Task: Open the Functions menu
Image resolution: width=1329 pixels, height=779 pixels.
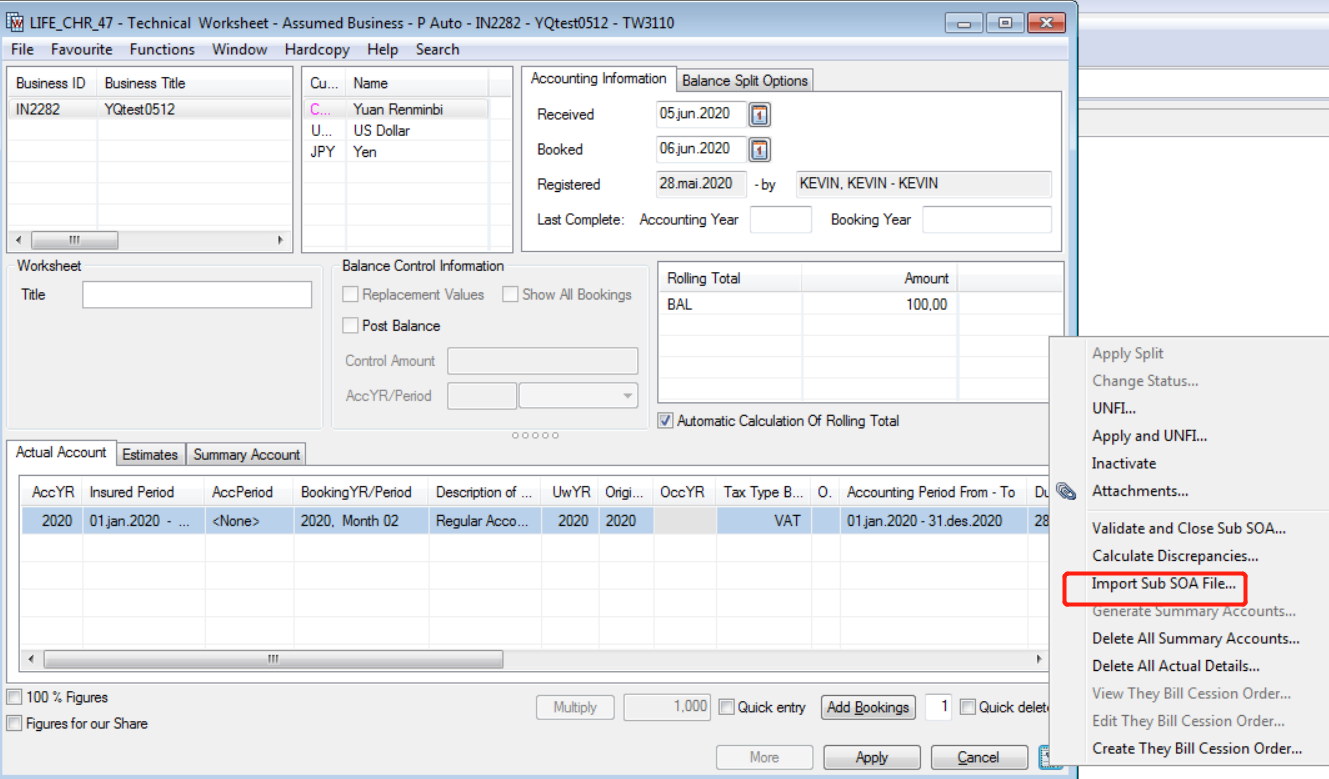Action: 162,49
